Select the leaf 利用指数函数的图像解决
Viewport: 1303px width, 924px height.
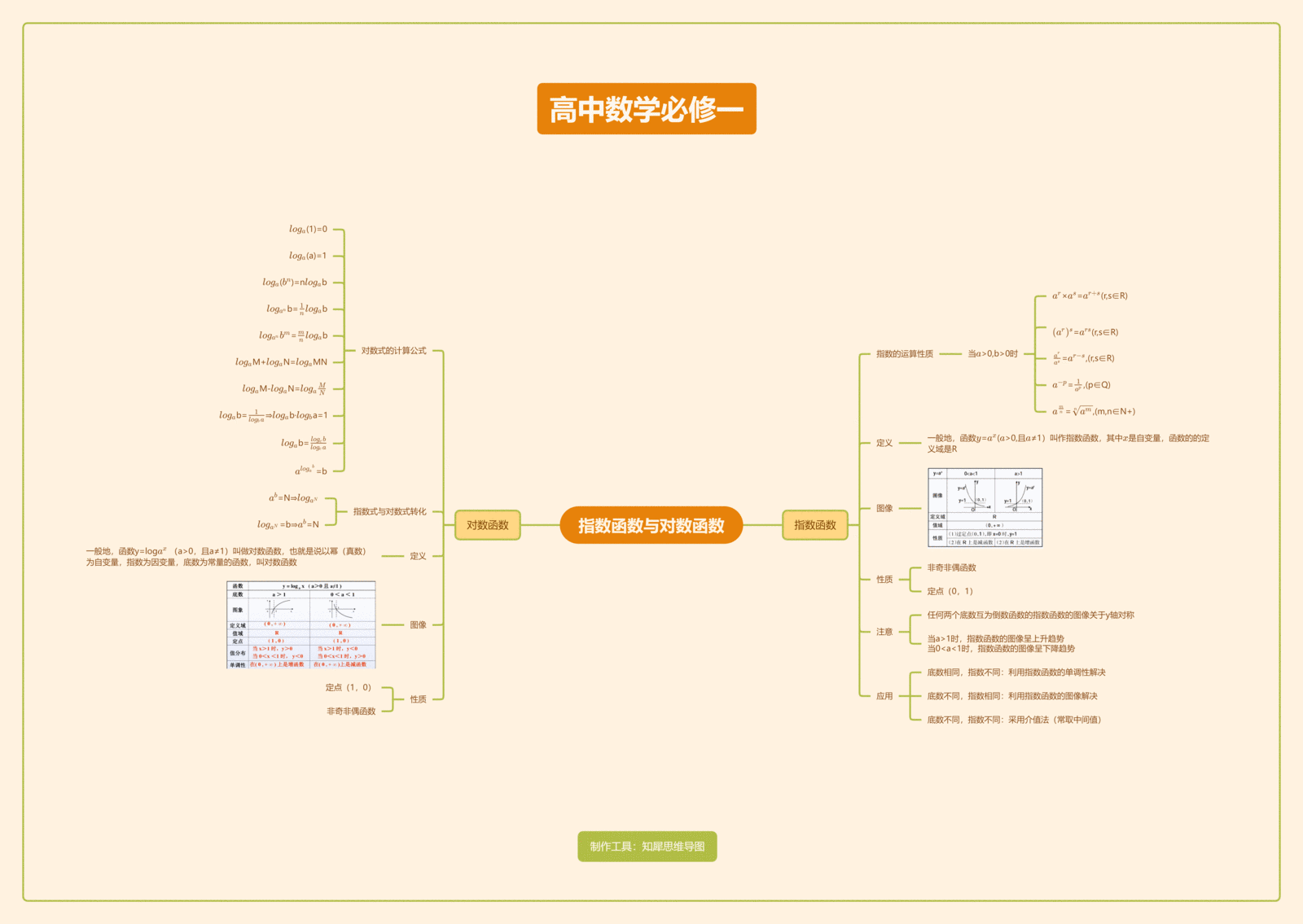coord(1012,696)
